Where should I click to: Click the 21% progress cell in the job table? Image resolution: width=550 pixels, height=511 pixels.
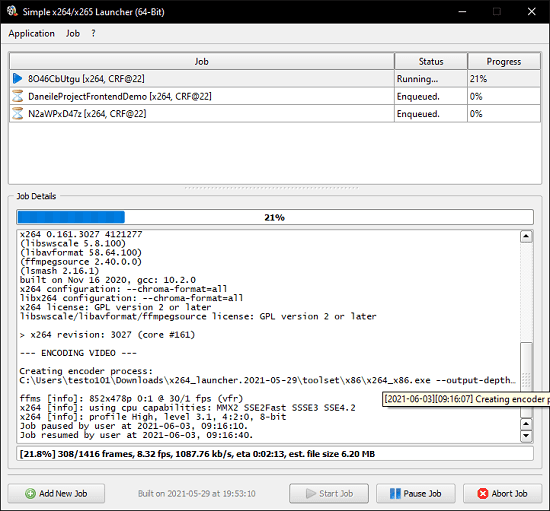coord(504,79)
